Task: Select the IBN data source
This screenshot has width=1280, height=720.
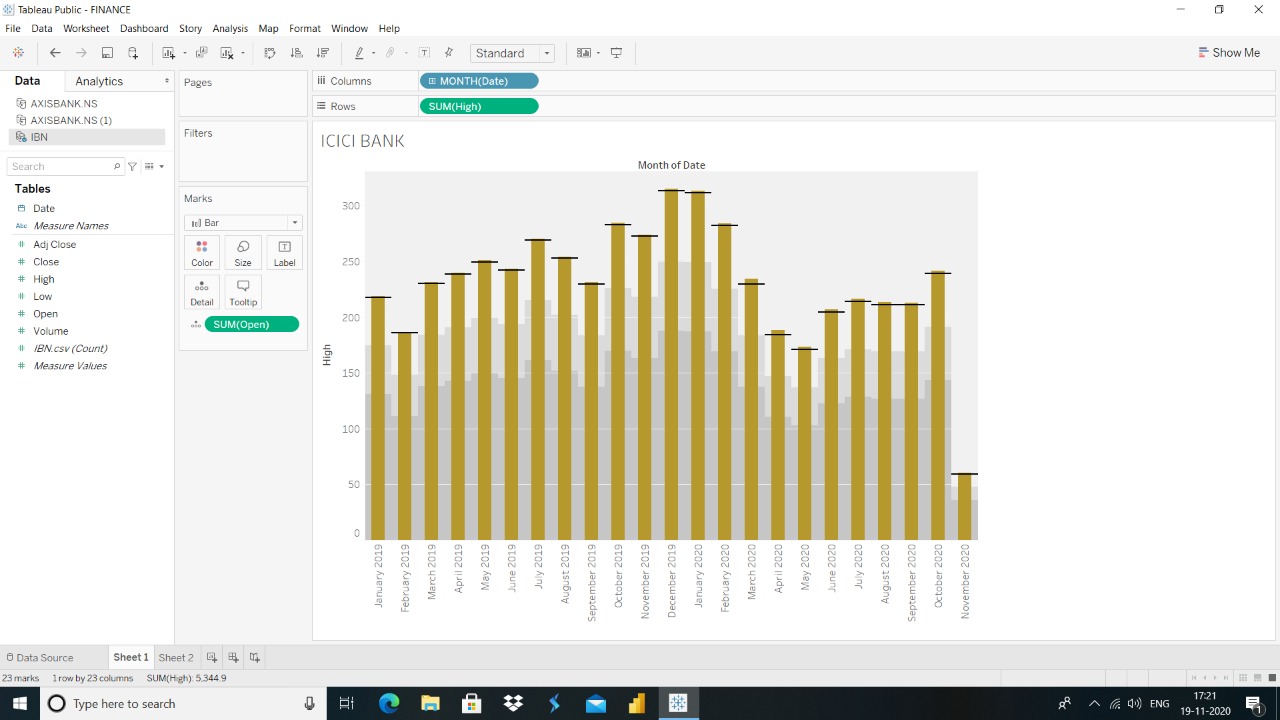Action: pyautogui.click(x=87, y=137)
